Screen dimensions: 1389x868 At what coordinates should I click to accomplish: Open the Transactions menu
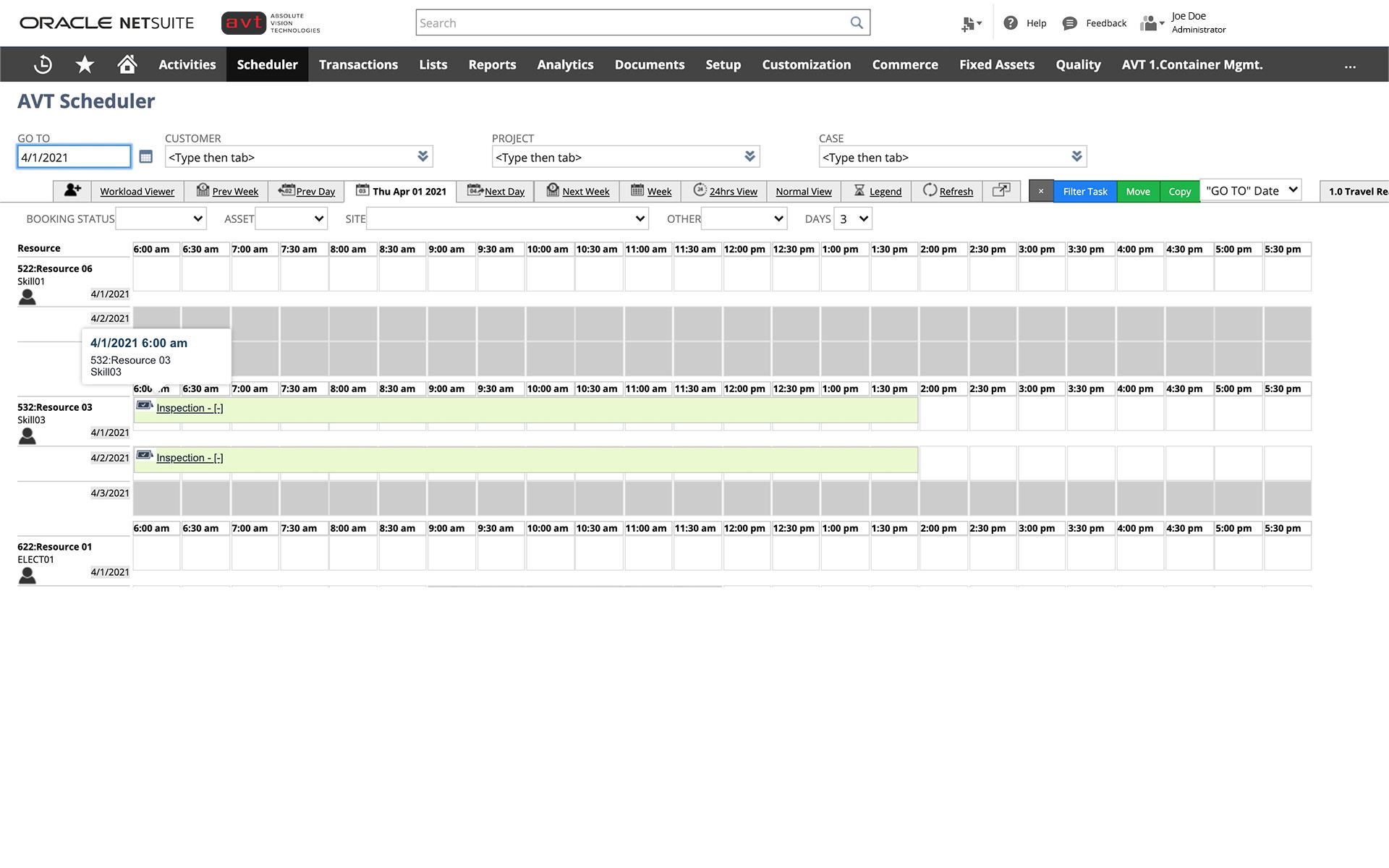point(358,64)
